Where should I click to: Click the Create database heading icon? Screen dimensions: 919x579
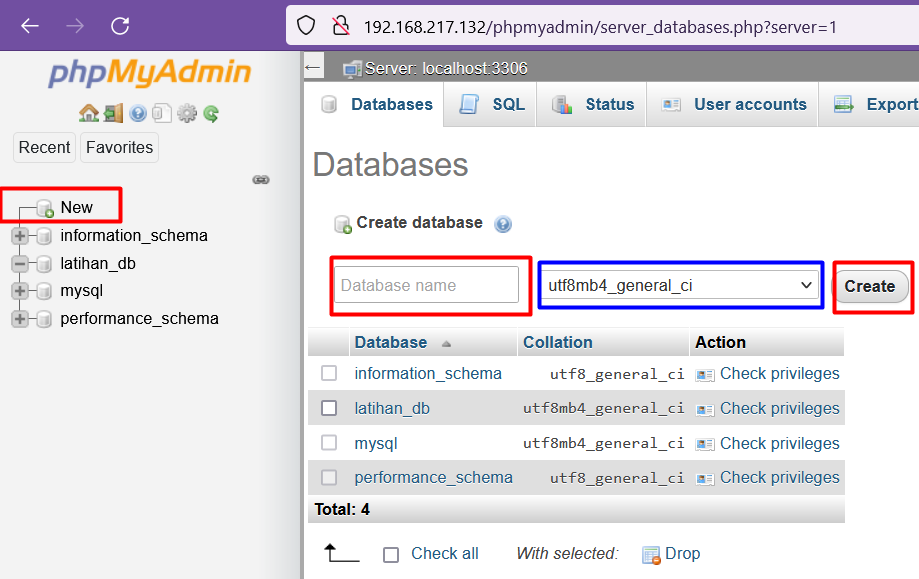343,224
